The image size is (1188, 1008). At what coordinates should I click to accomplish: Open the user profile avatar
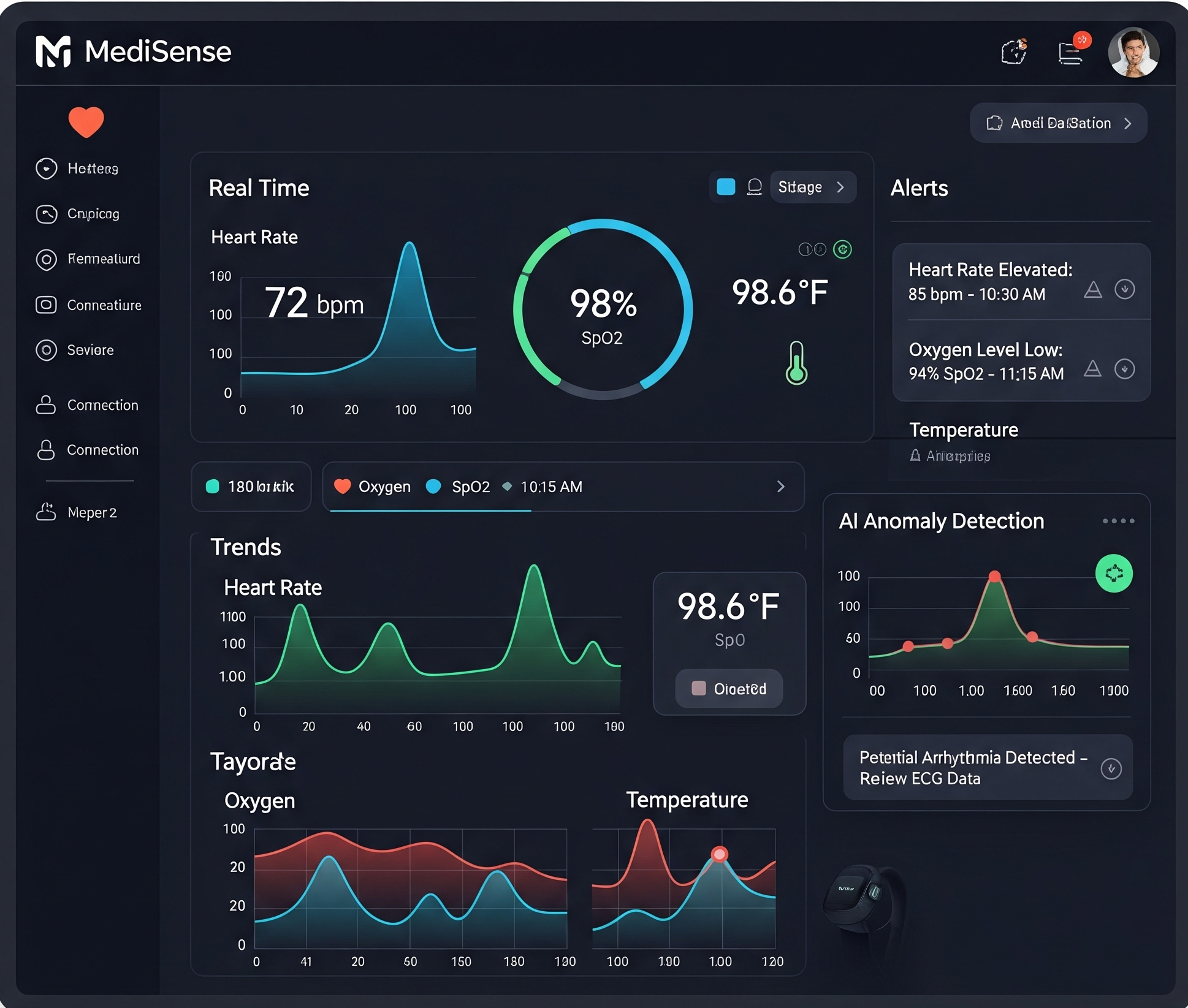coord(1133,53)
